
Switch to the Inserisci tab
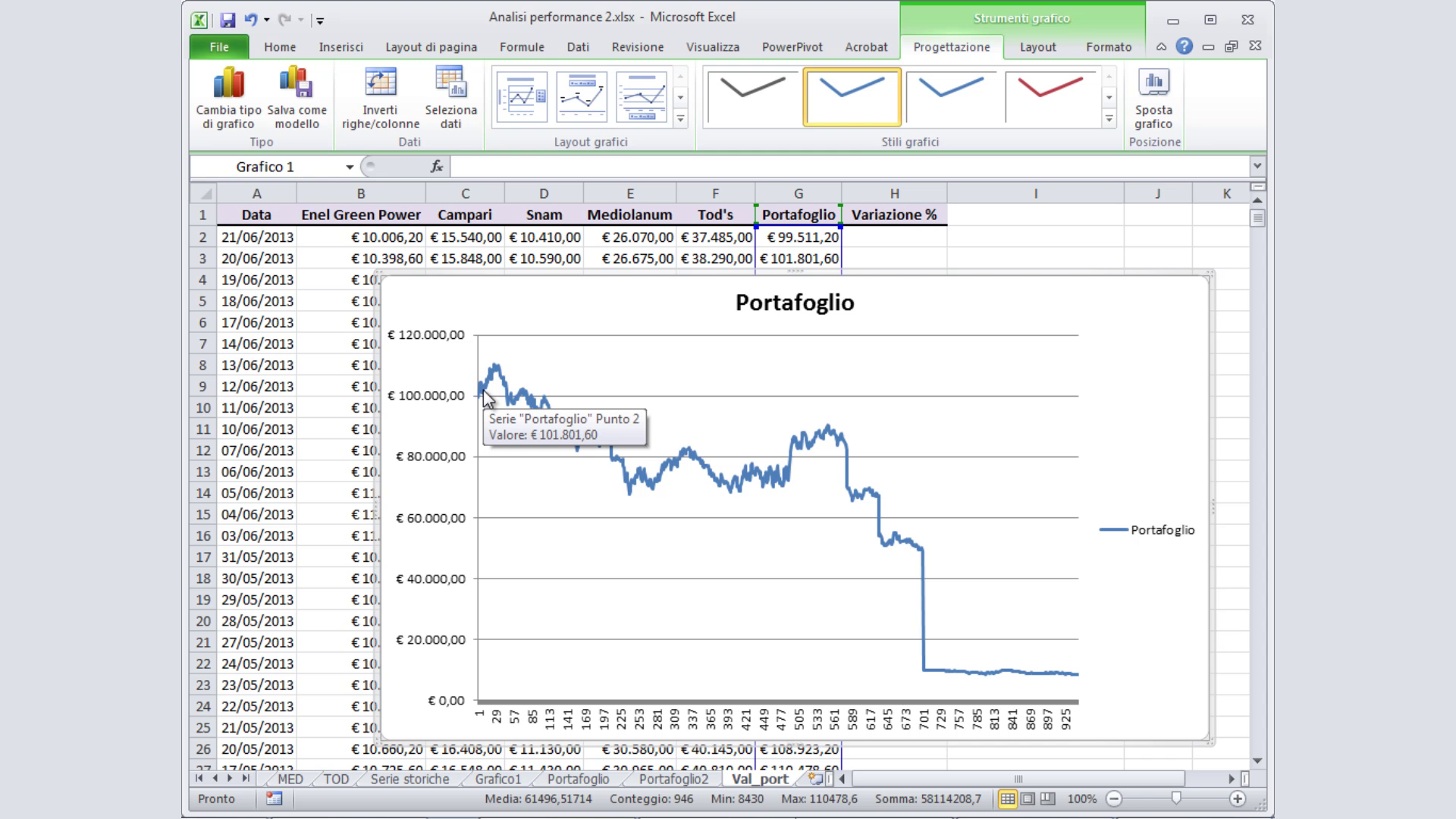[340, 47]
